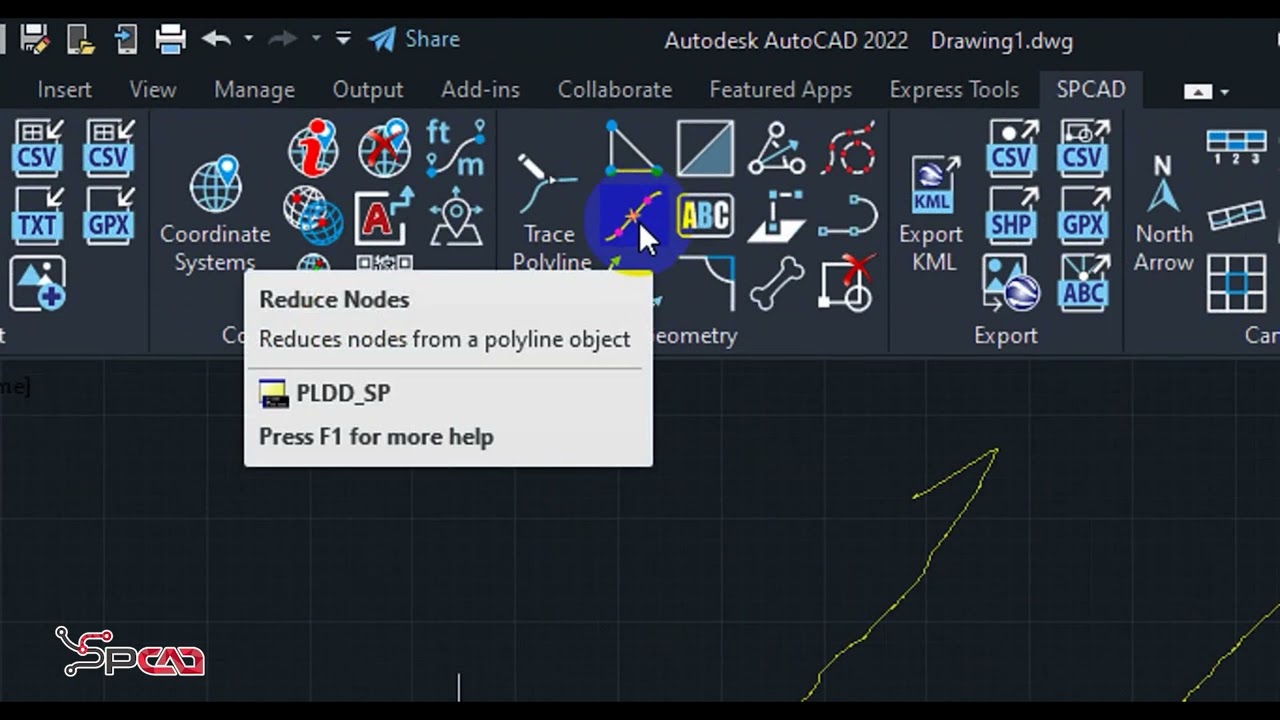Viewport: 1280px width, 720px height.
Task: Undo the last action with Undo arrow
Action: tap(216, 39)
